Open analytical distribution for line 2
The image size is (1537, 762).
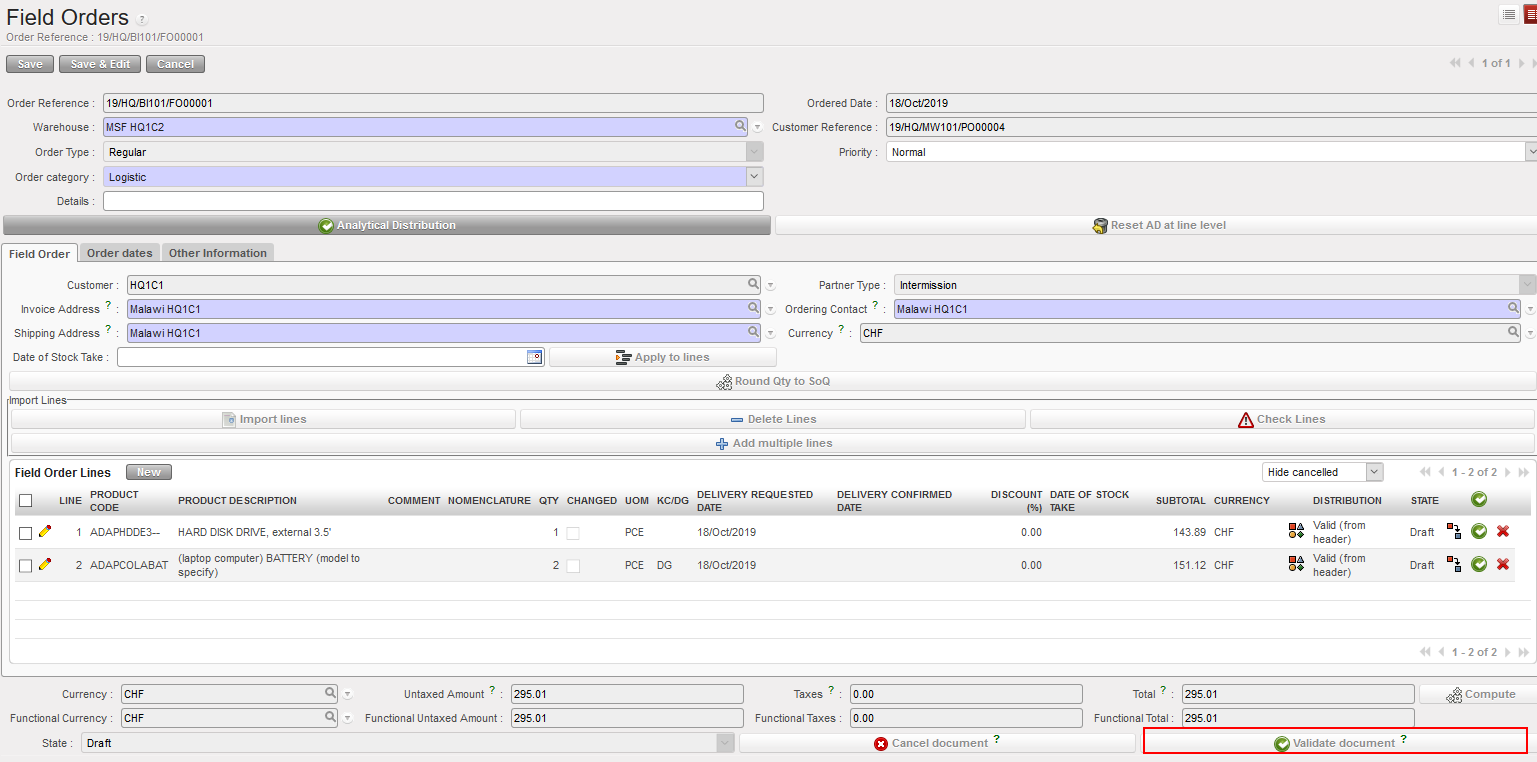click(1296, 565)
